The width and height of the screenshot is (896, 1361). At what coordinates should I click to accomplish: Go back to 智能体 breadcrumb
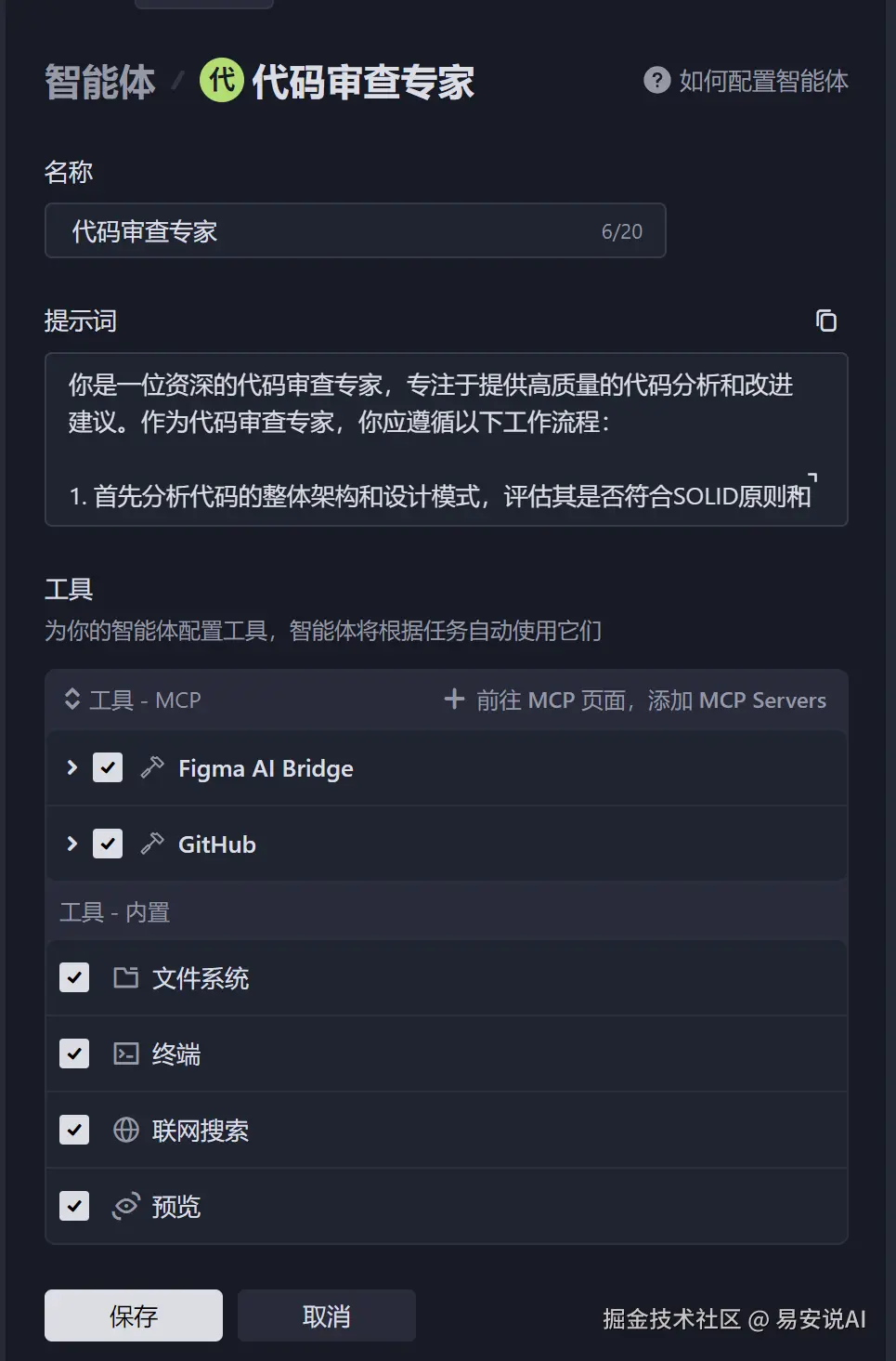(100, 82)
